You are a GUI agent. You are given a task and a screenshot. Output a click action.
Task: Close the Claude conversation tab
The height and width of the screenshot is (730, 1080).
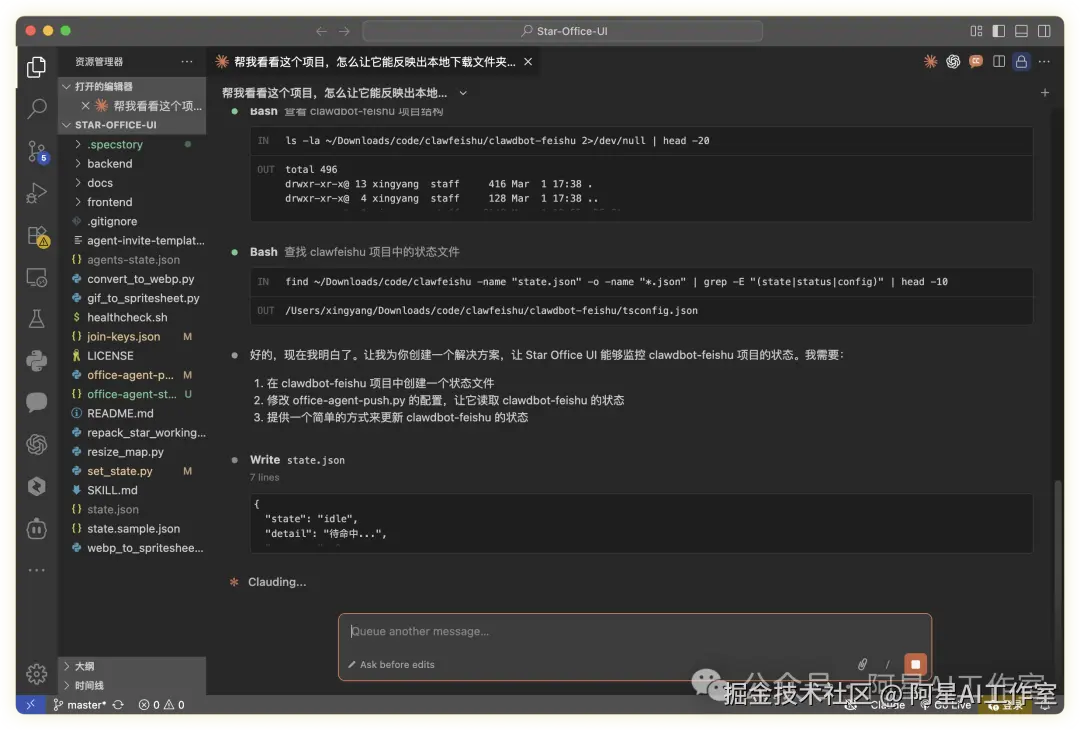point(528,62)
